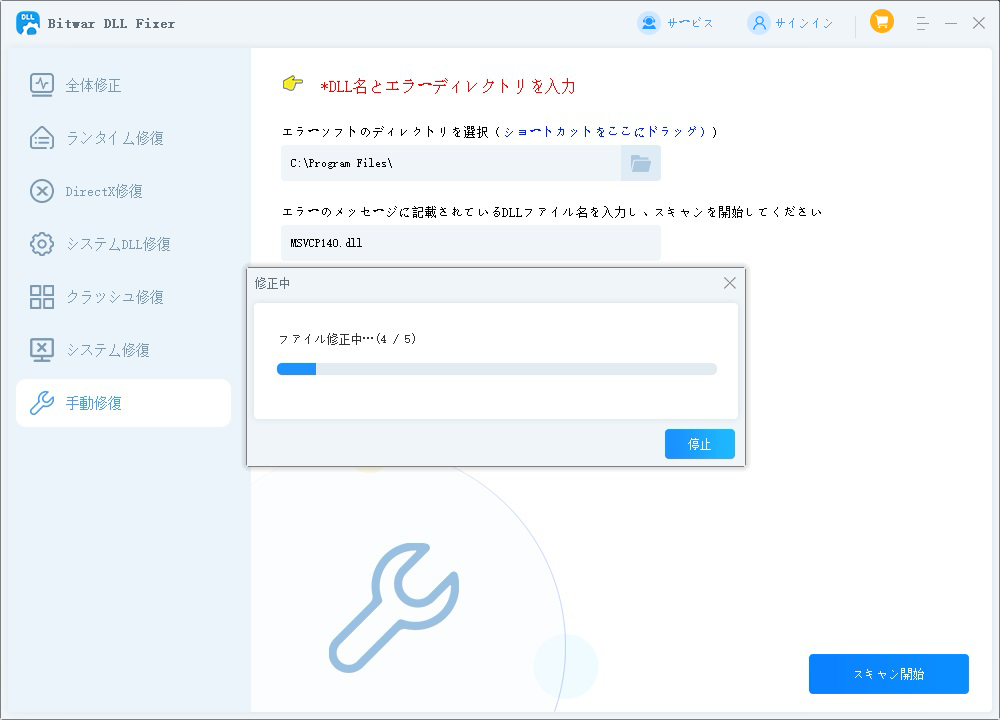Click the ショートカットをここにドラッグ link

click(605, 131)
